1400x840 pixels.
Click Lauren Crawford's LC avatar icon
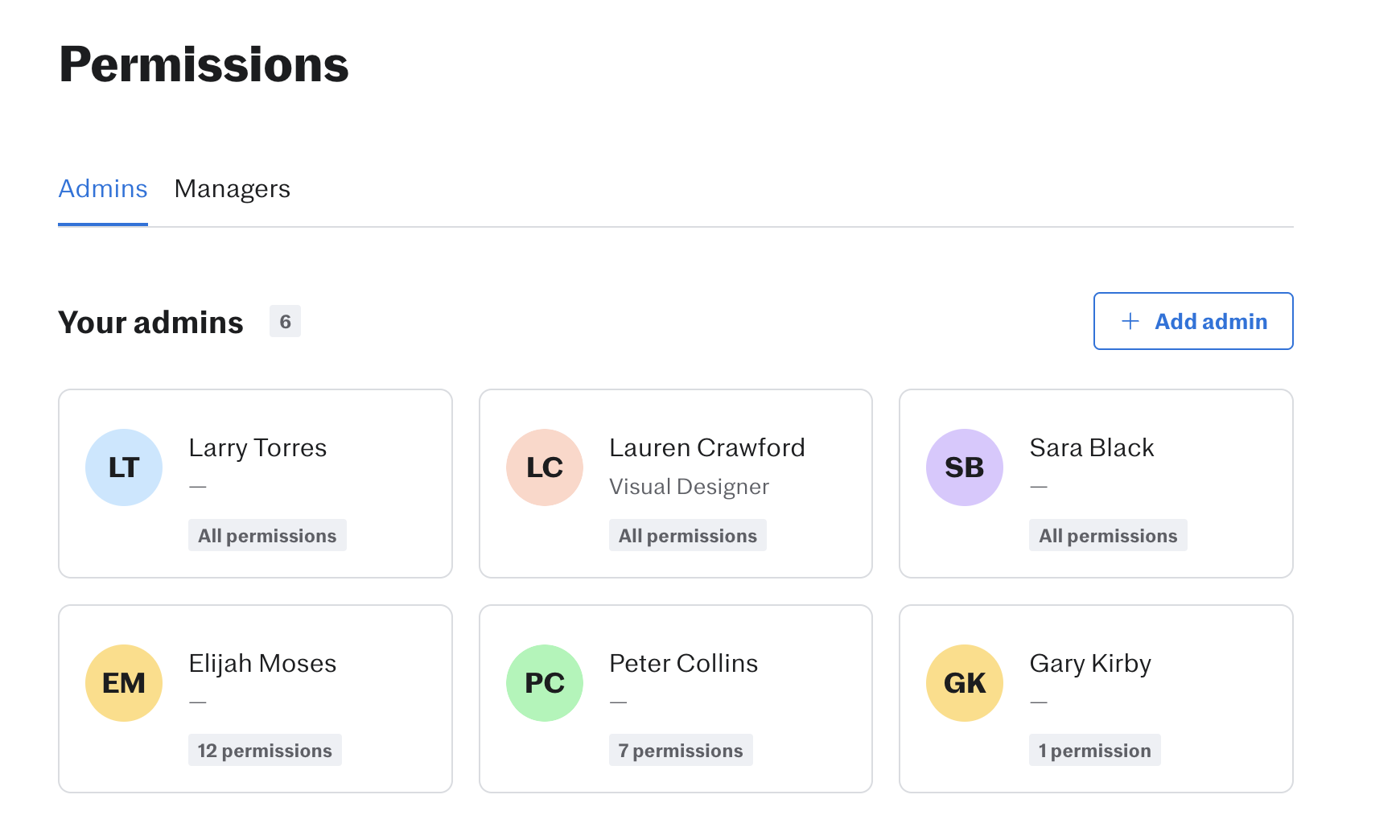tap(545, 467)
